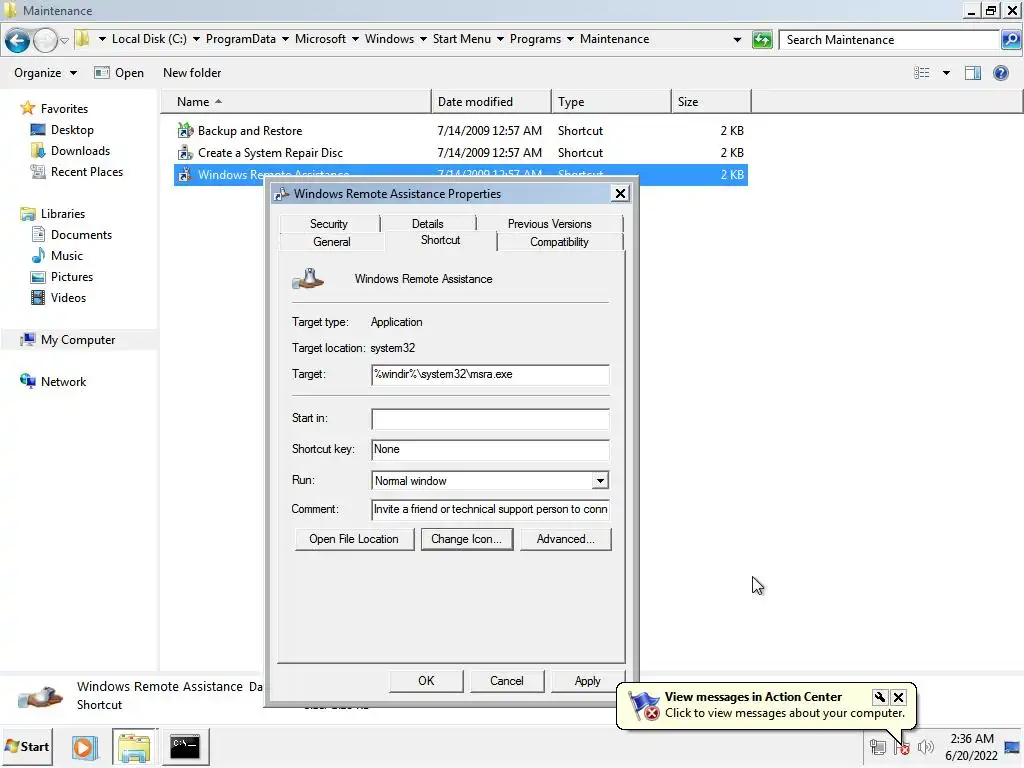Cancel the properties dialog

[507, 681]
